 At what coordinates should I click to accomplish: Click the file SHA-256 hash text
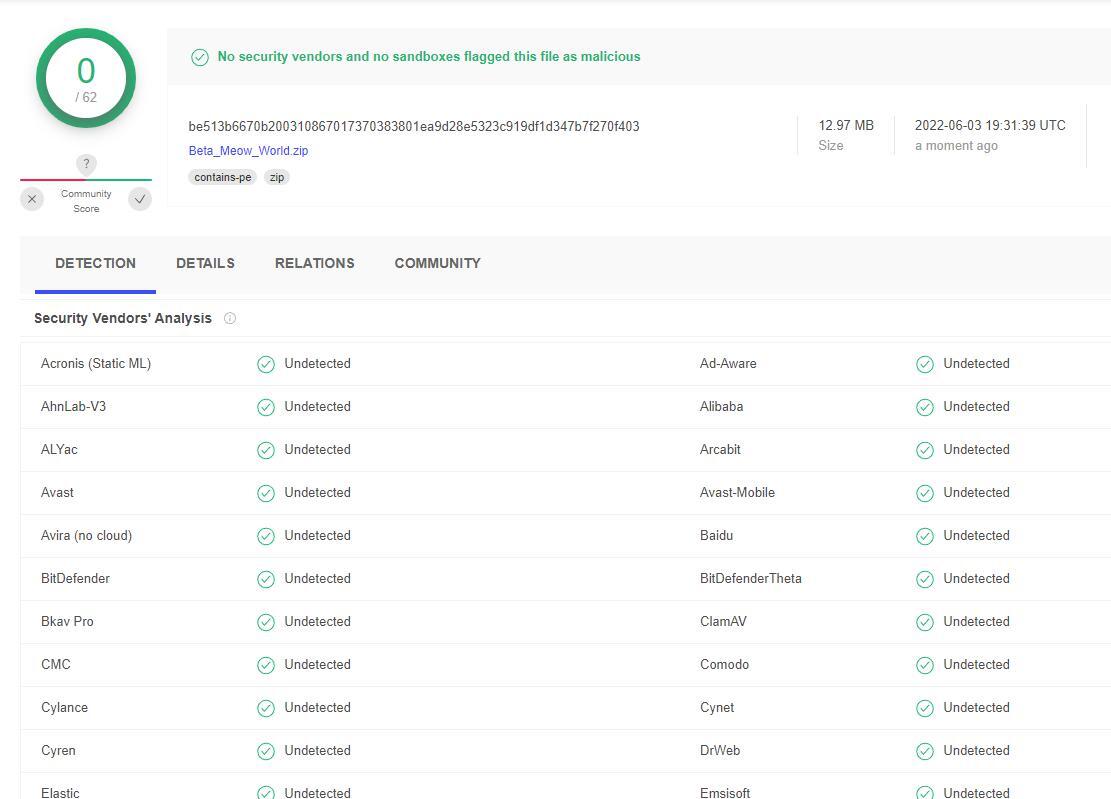[413, 126]
